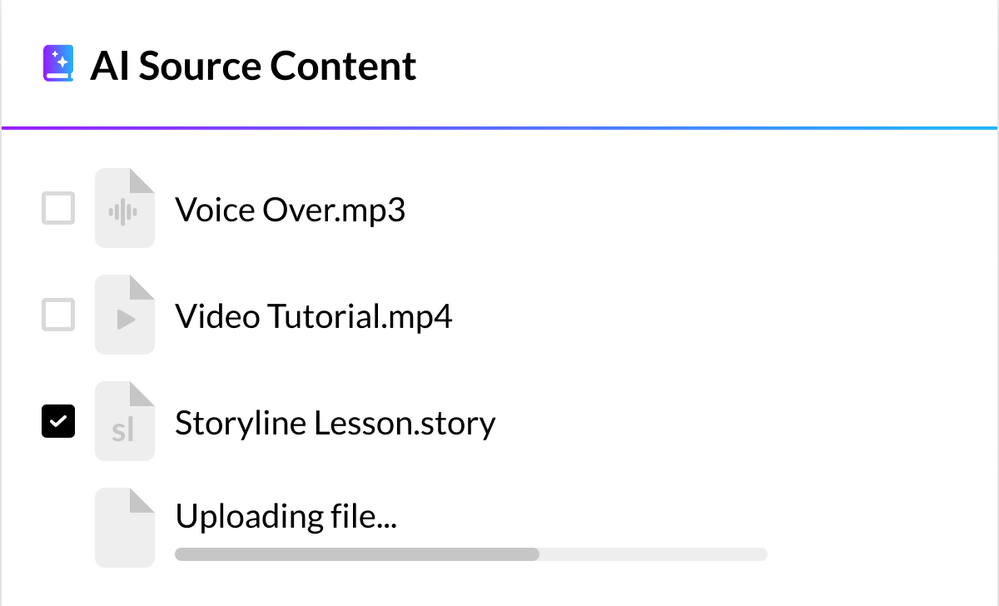This screenshot has height=606, width=999.
Task: Check the Voice Over.mp3 checkbox
Action: point(58,210)
